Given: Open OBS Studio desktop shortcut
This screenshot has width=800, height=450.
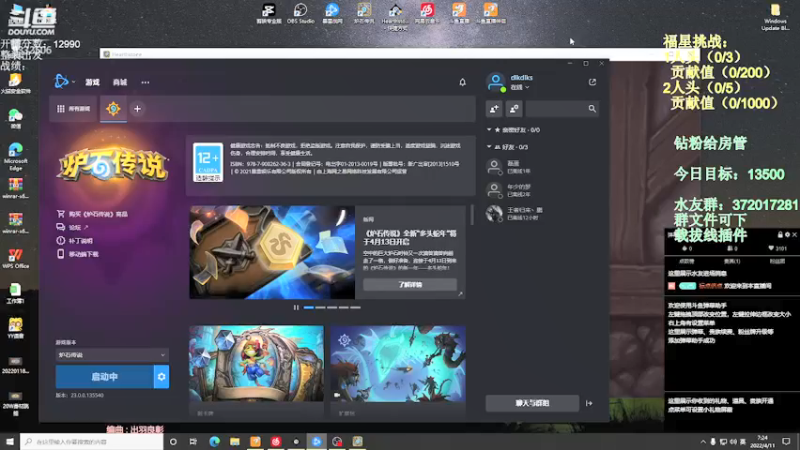Looking at the screenshot, I should point(301,14).
